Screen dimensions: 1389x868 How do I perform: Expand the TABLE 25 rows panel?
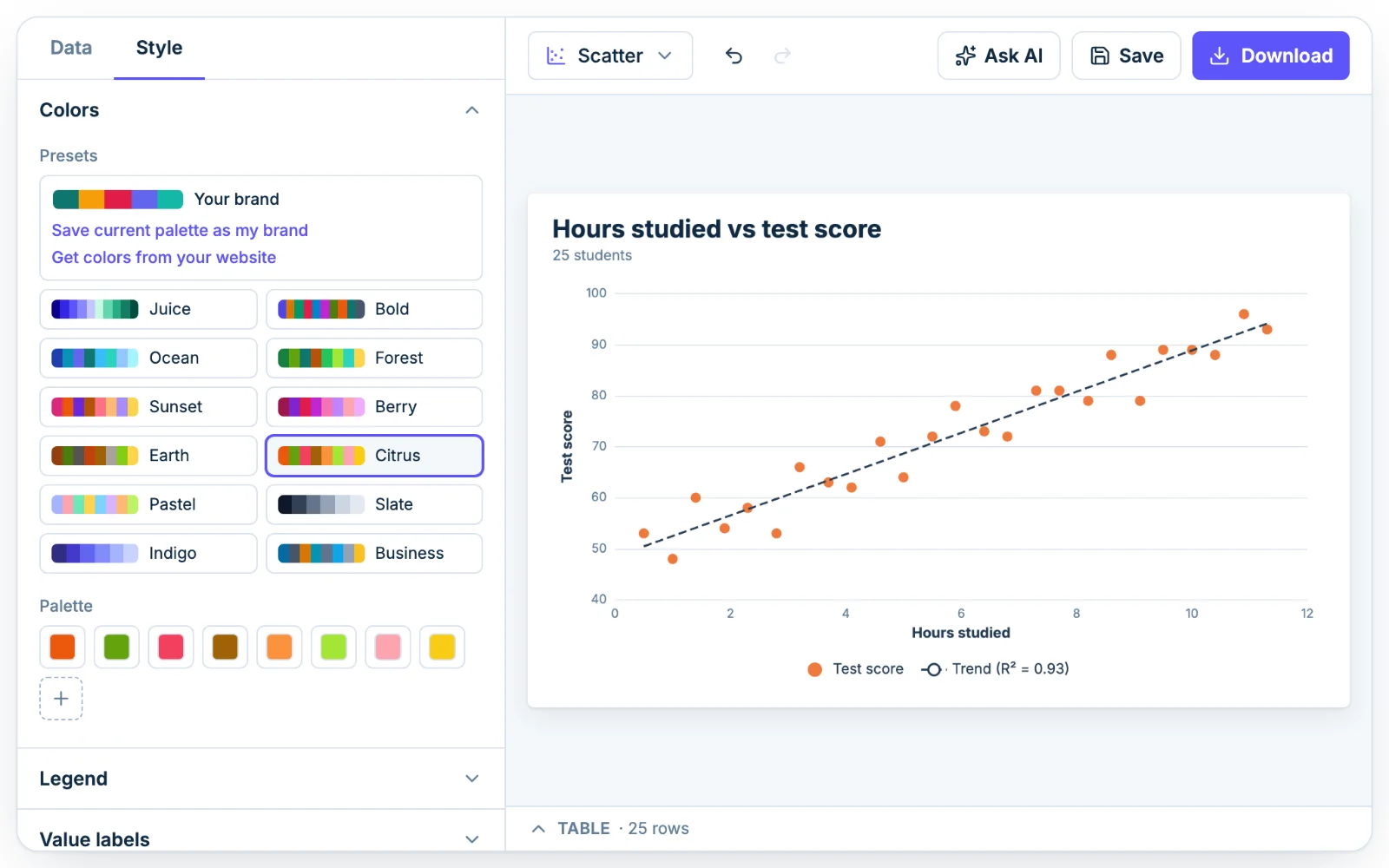(610, 828)
